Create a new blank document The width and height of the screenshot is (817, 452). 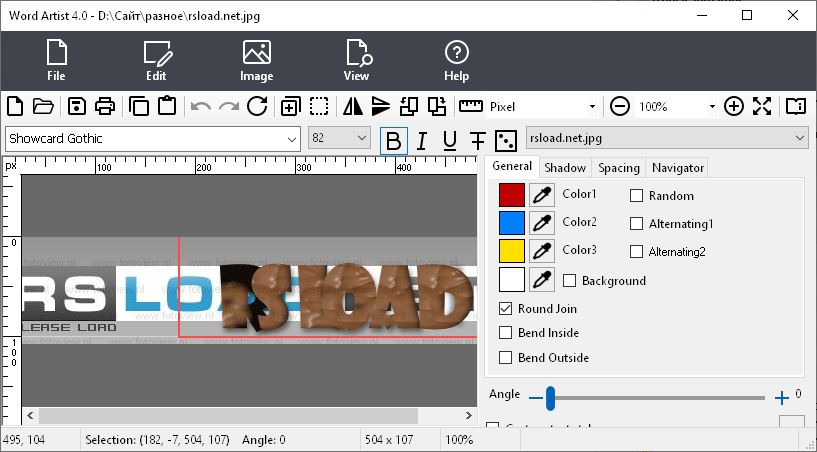point(15,106)
